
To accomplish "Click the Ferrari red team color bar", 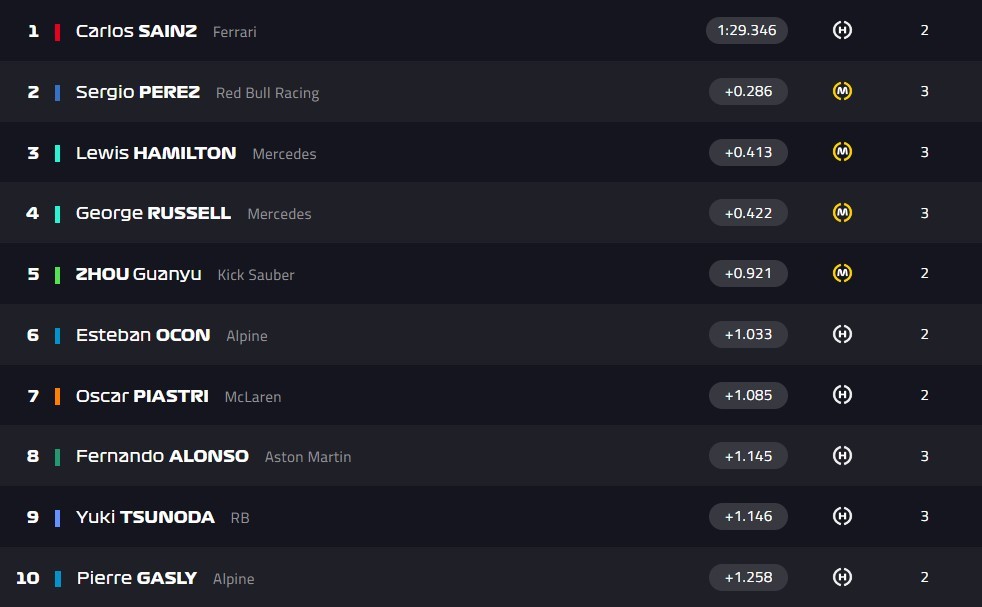I will click(57, 32).
